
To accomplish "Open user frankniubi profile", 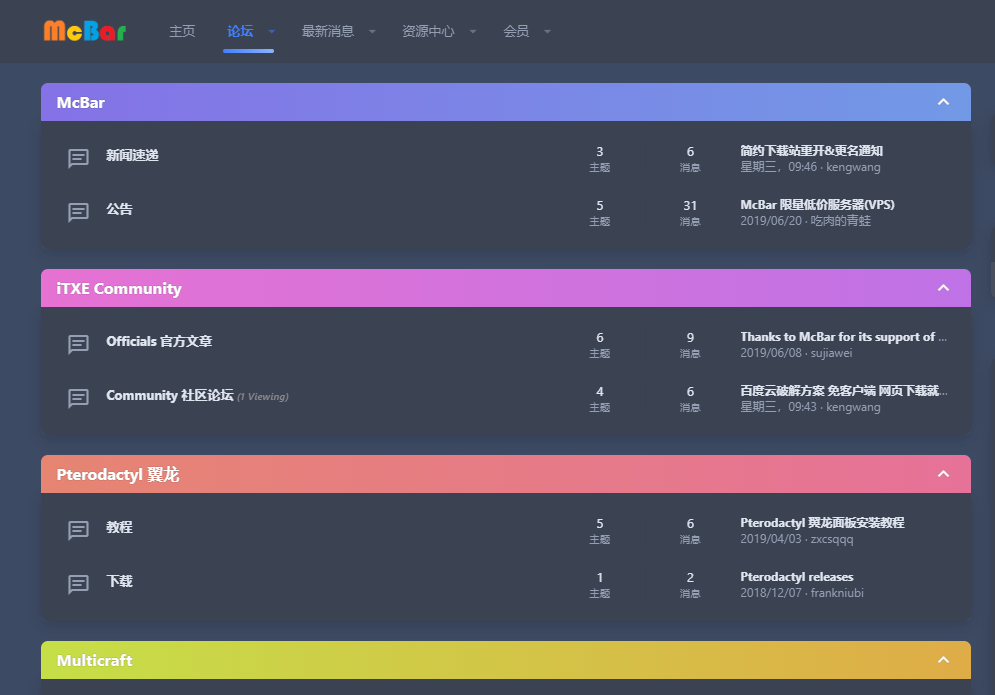I will pyautogui.click(x=837, y=592).
